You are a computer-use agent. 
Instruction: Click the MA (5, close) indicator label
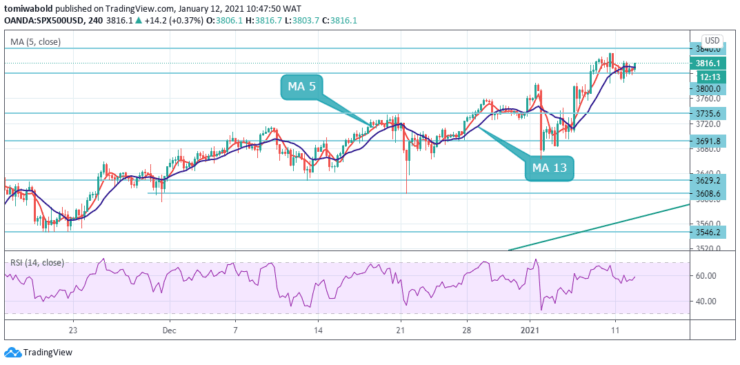35,42
